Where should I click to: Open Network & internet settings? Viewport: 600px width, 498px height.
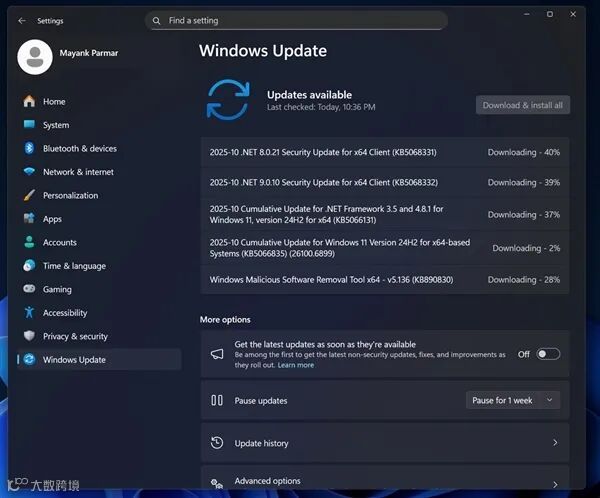(78, 172)
